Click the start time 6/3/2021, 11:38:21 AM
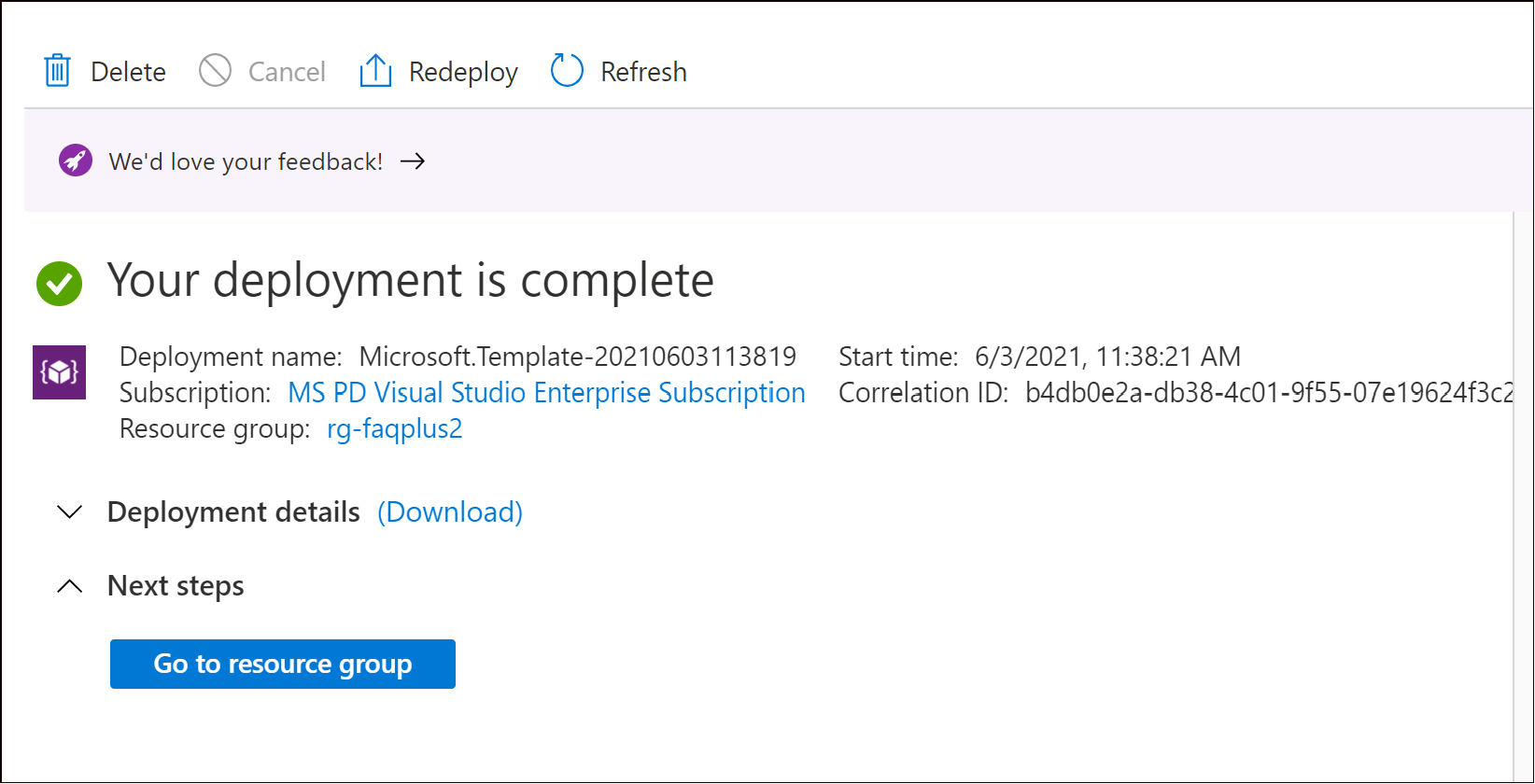This screenshot has height=784, width=1535. point(1107,357)
